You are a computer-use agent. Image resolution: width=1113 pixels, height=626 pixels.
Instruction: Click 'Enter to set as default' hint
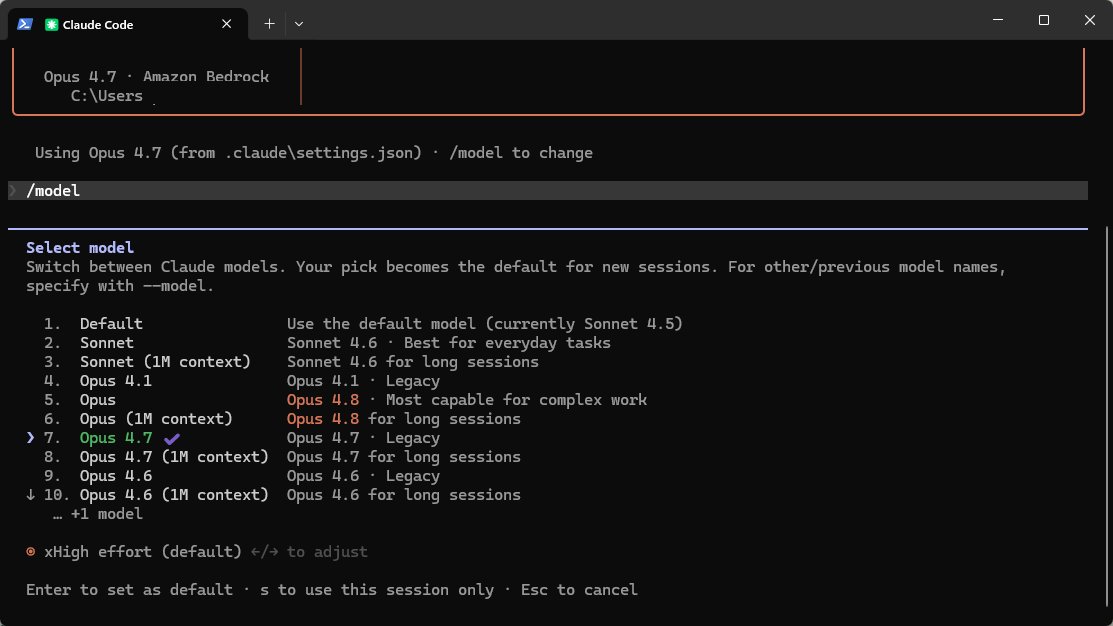tap(129, 590)
